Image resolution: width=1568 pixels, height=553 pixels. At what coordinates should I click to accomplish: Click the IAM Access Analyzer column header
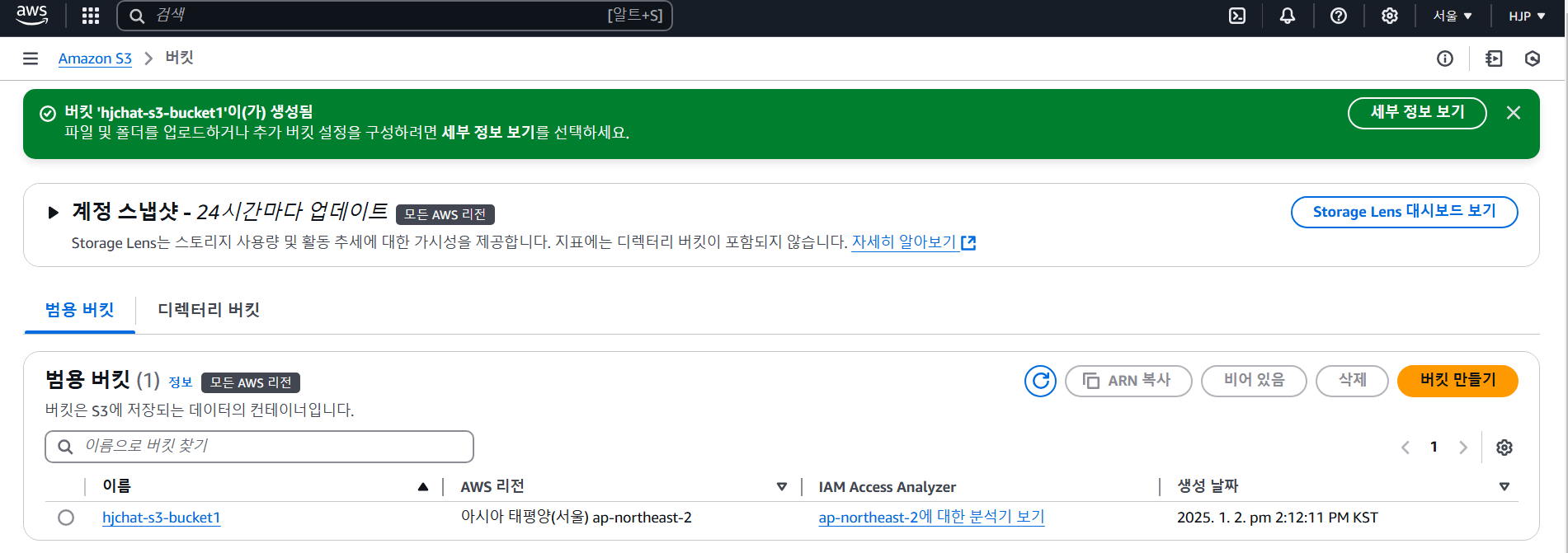887,487
